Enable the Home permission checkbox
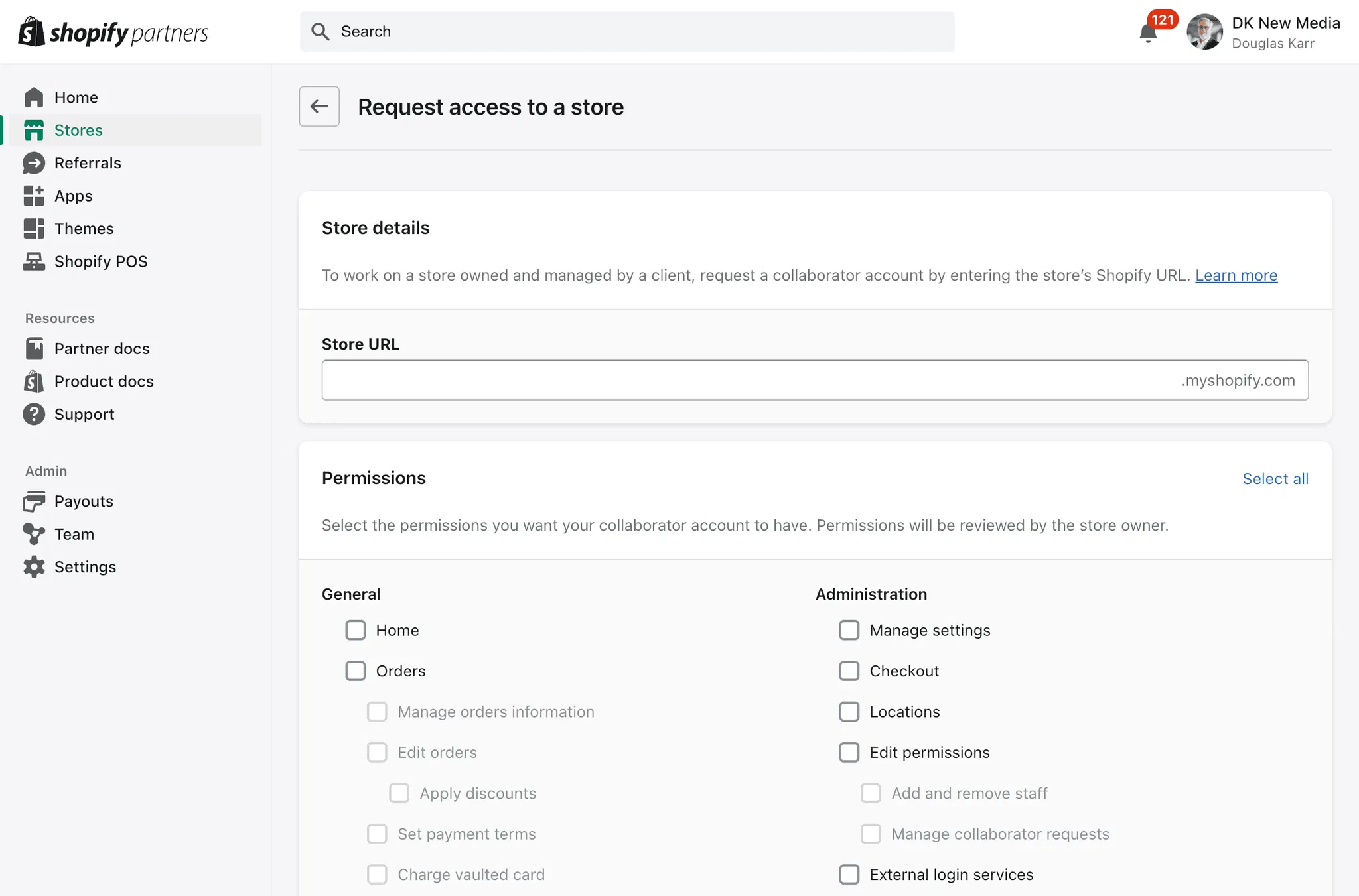1359x896 pixels. pyautogui.click(x=356, y=630)
